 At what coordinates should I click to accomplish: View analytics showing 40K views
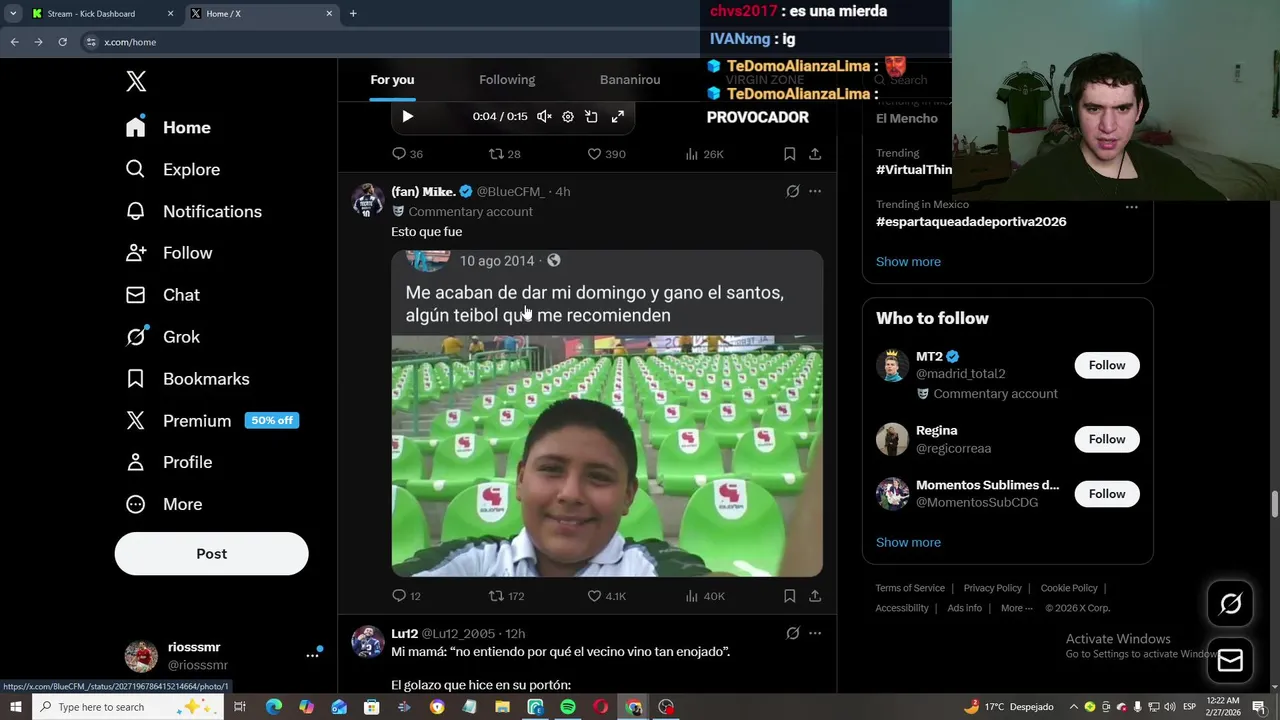point(704,596)
